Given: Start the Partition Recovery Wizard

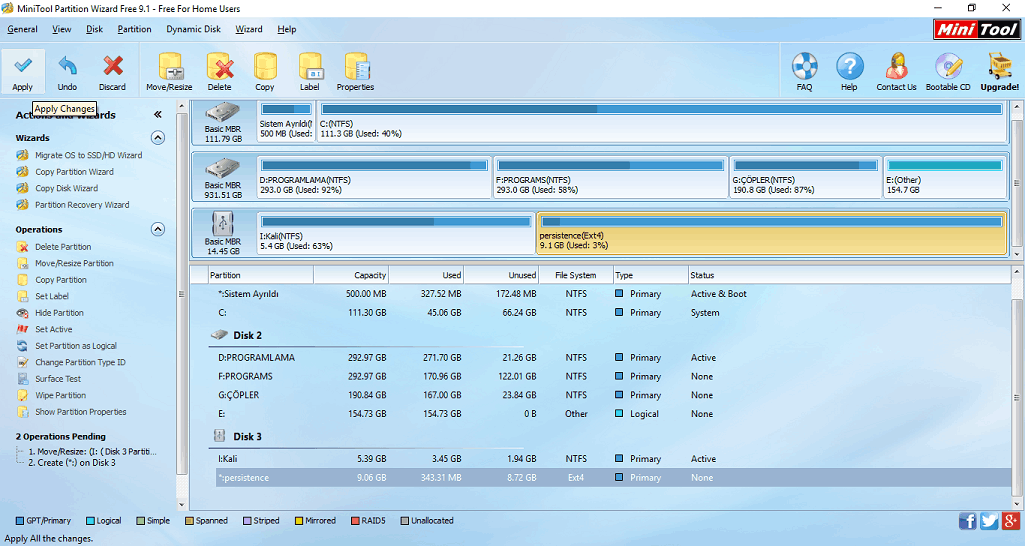Looking at the screenshot, I should [82, 205].
